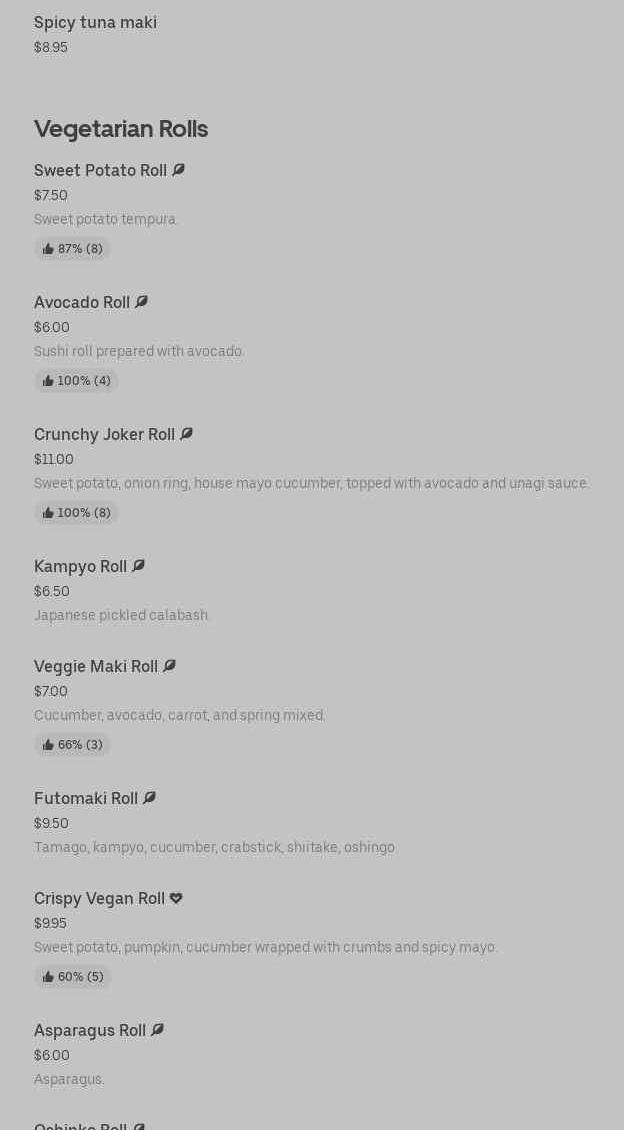The height and width of the screenshot is (1130, 624).
Task: Click the leaf icon next to Kampyo Roll
Action: pos(138,566)
